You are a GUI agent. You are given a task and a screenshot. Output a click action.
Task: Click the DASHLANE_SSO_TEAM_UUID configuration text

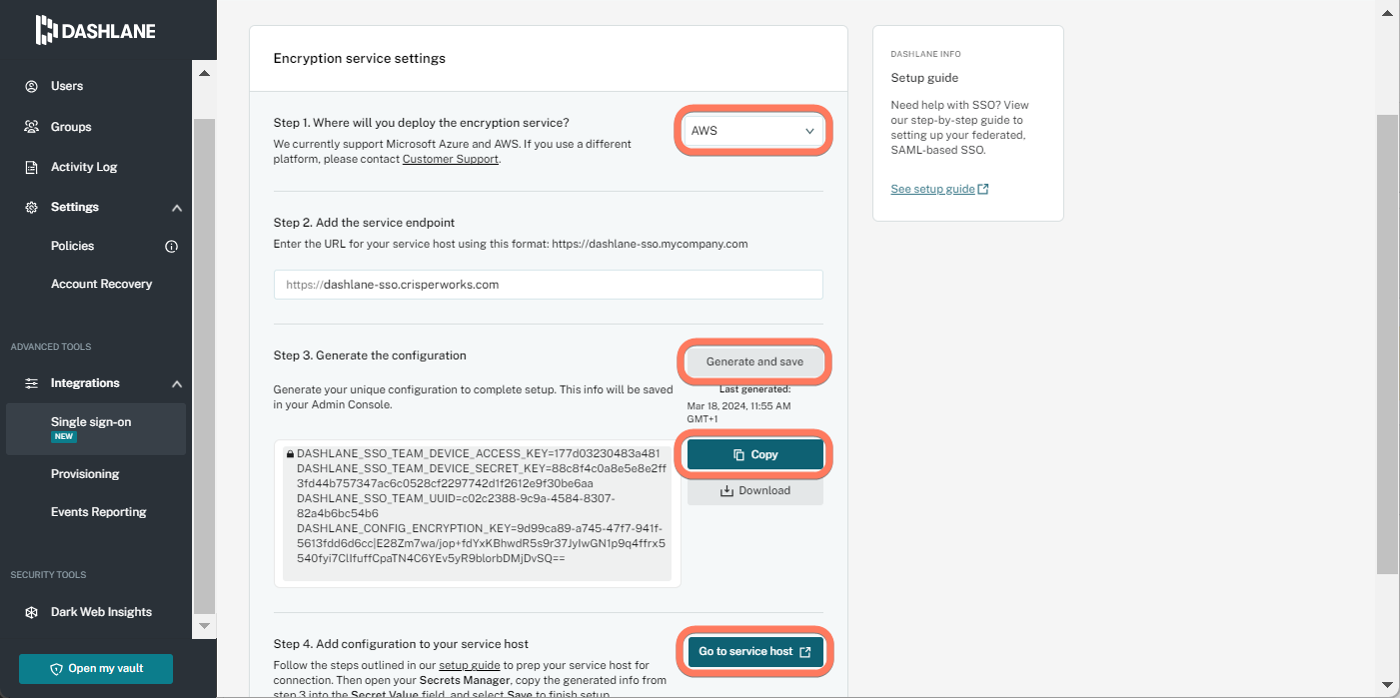[x=455, y=505]
